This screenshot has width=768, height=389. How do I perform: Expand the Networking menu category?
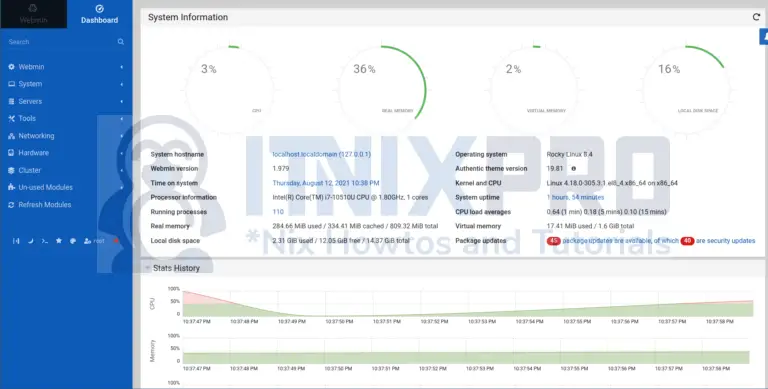[66, 136]
